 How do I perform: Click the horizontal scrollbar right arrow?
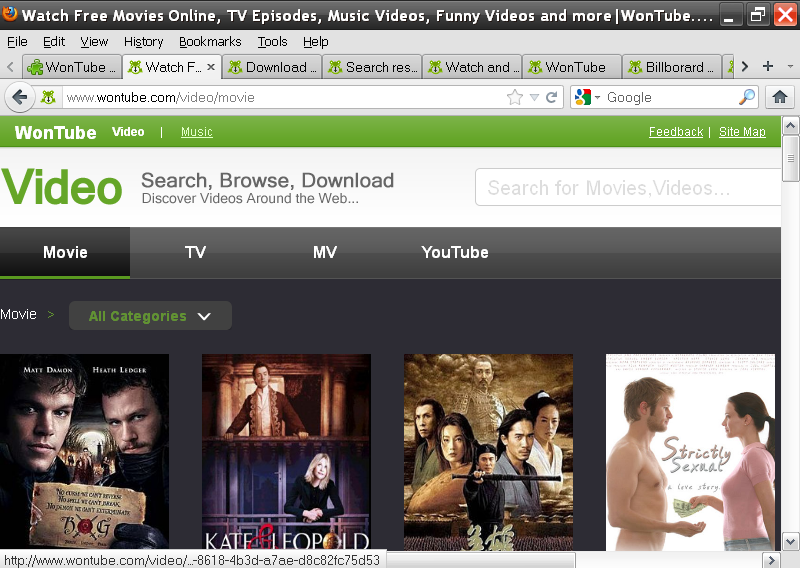click(771, 560)
